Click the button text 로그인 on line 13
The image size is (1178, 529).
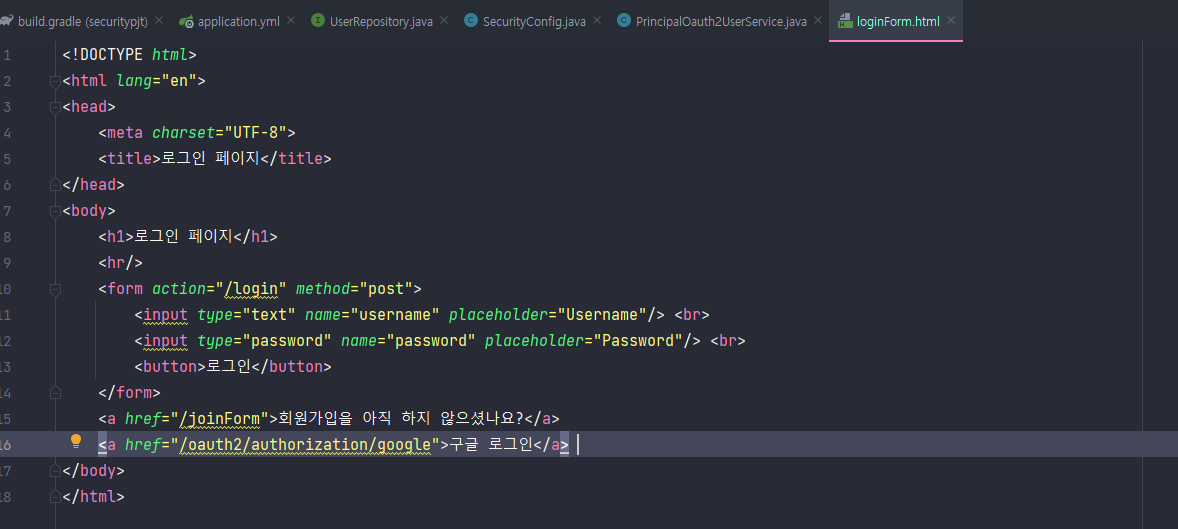[x=228, y=367]
